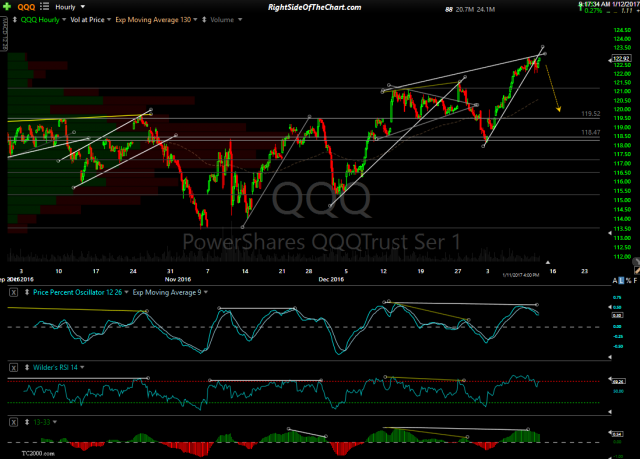640x459 pixels.
Task: Click the PPO current value tag
Action: [617, 315]
